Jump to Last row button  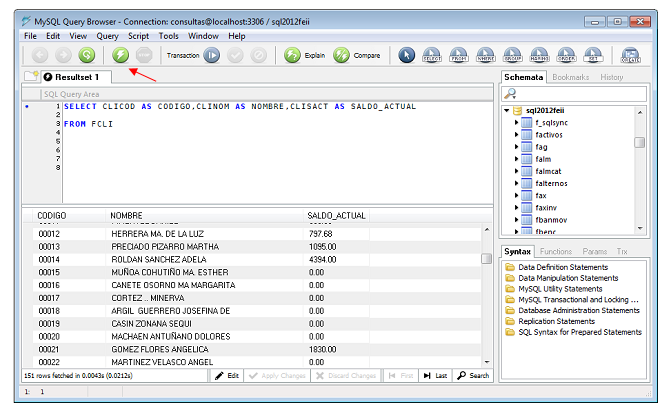click(x=435, y=376)
